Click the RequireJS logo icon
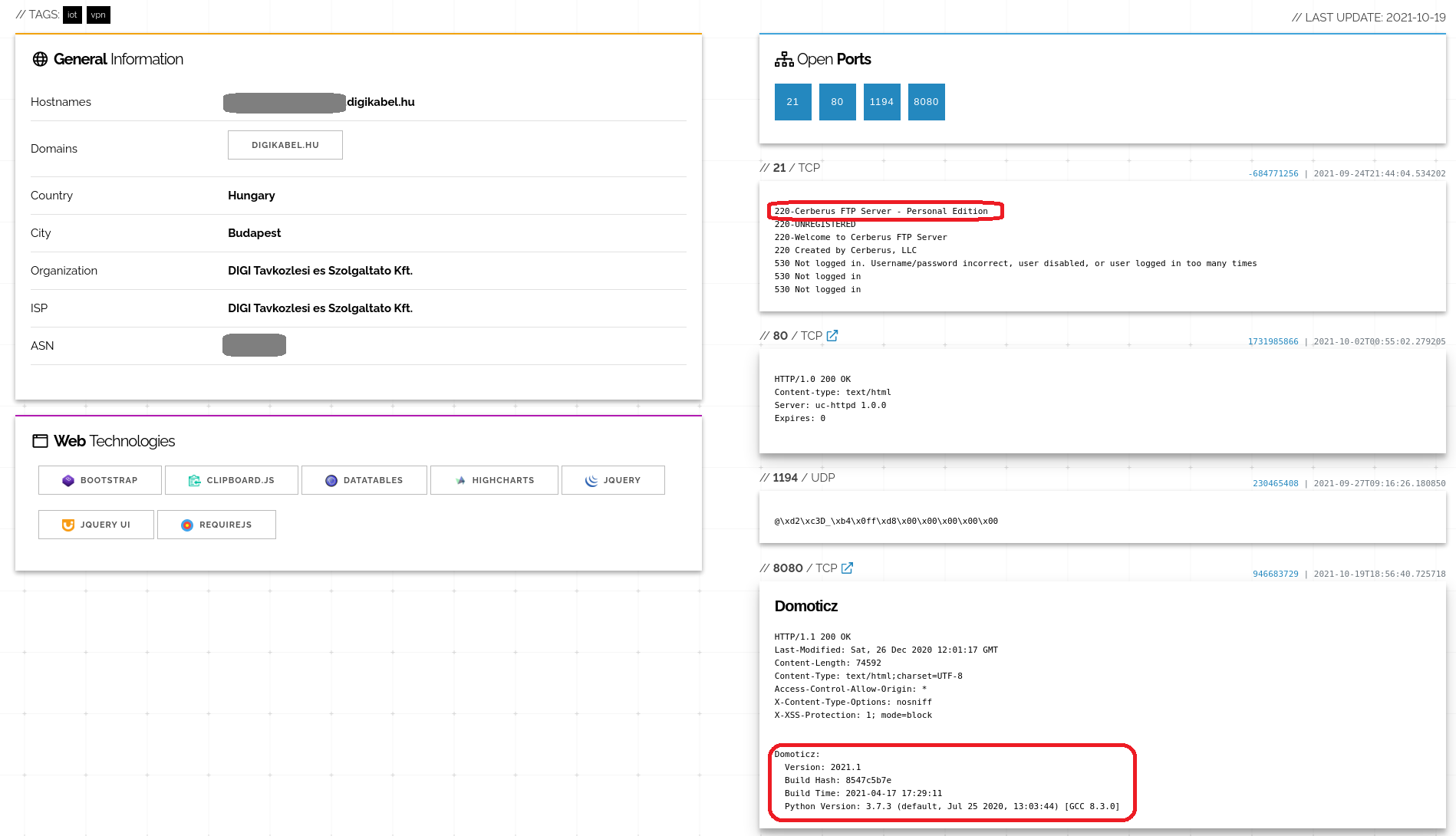The width and height of the screenshot is (1456, 836). 187,525
